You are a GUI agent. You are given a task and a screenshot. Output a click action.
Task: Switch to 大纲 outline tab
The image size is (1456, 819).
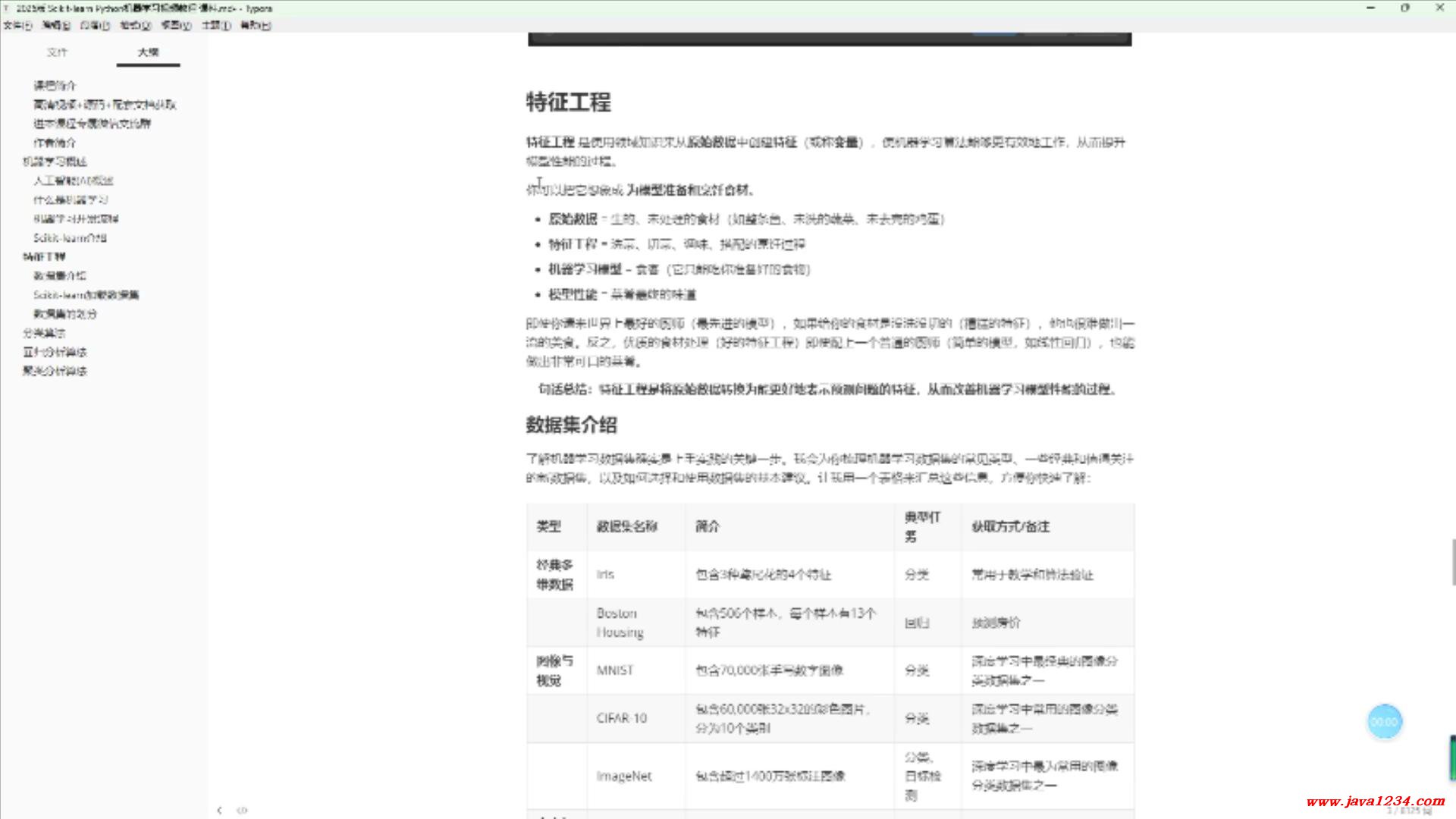click(148, 52)
